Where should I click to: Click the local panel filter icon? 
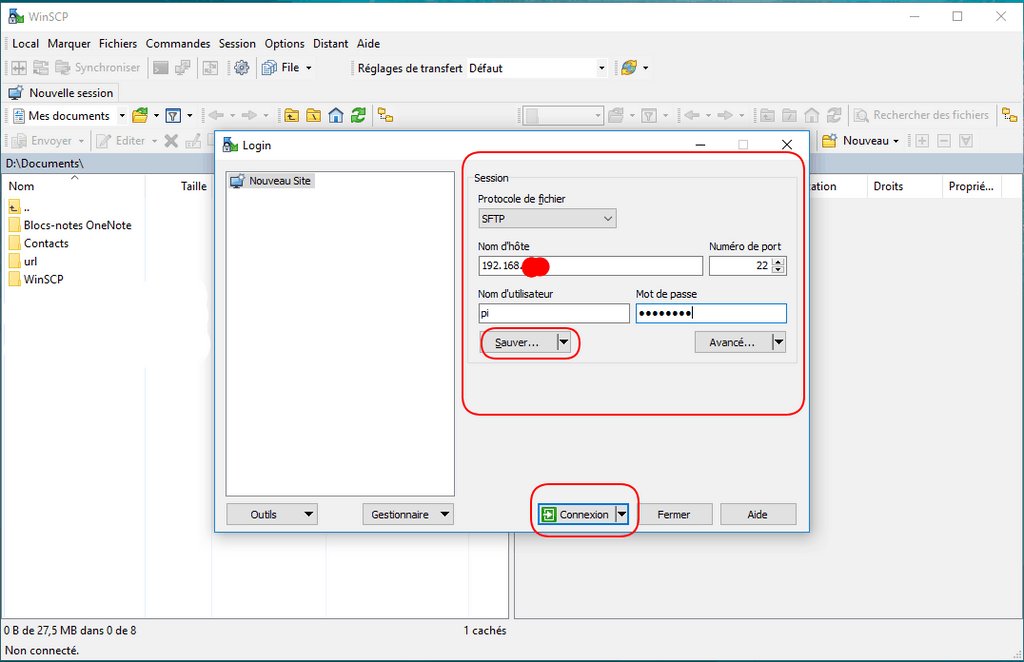coord(173,116)
